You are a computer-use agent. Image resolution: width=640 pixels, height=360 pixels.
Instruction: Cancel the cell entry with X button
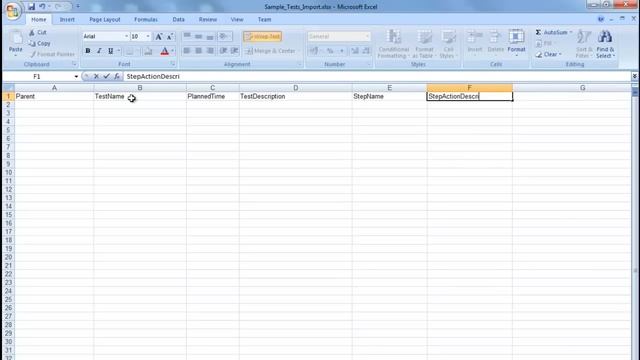pos(96,76)
